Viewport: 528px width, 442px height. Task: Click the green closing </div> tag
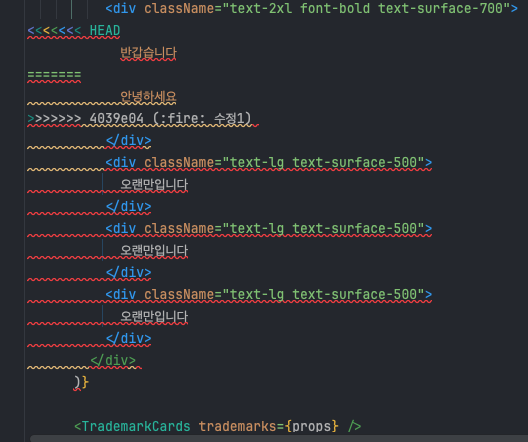coord(113,361)
